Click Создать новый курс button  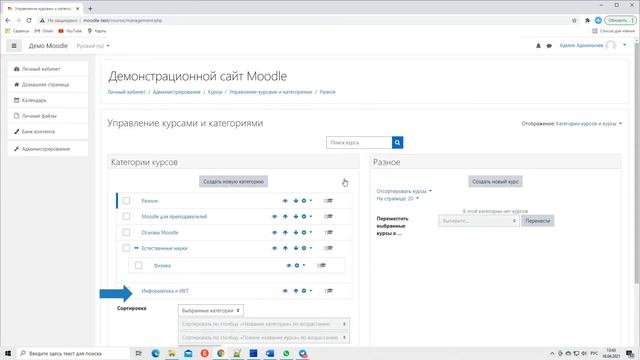[495, 182]
